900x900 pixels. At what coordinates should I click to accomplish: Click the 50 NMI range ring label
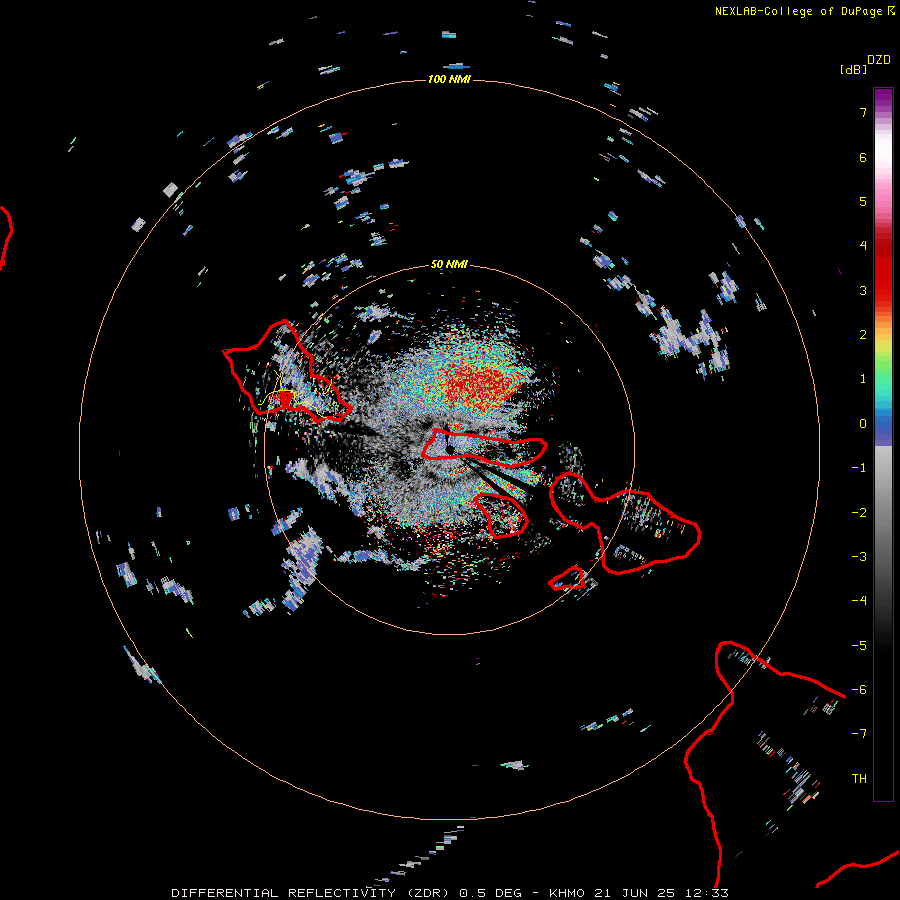[x=449, y=265]
